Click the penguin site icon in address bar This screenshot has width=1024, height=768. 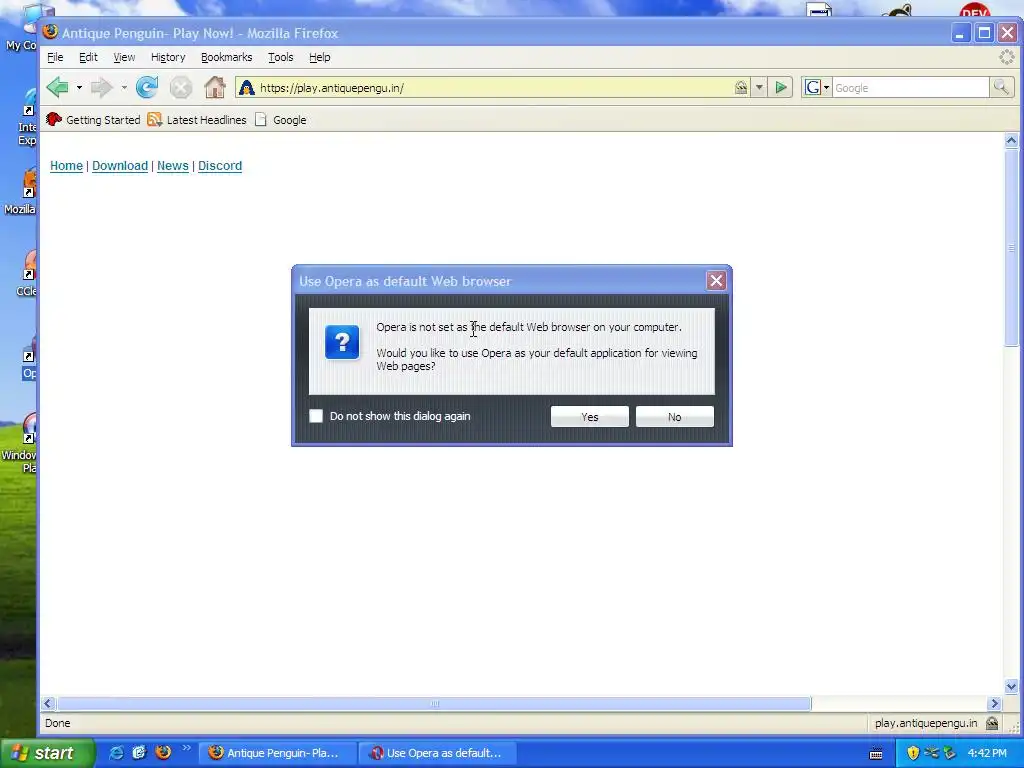(246, 88)
